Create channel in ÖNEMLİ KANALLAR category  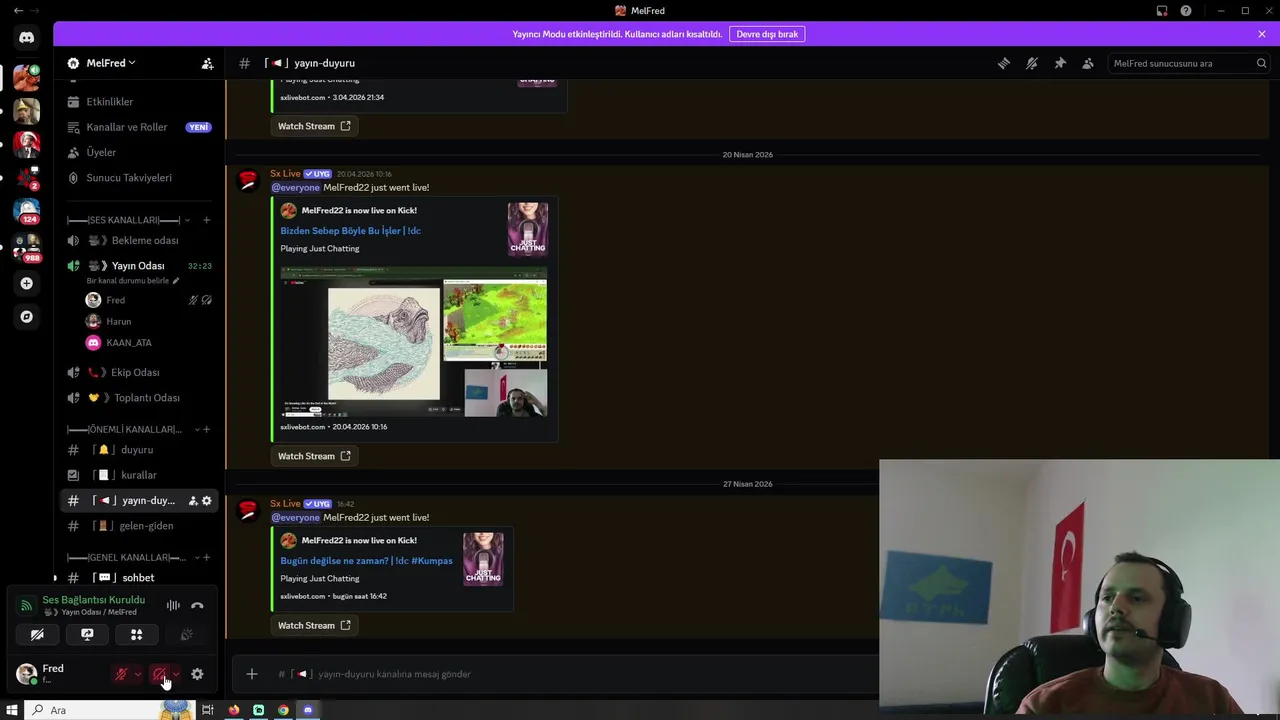(206, 429)
